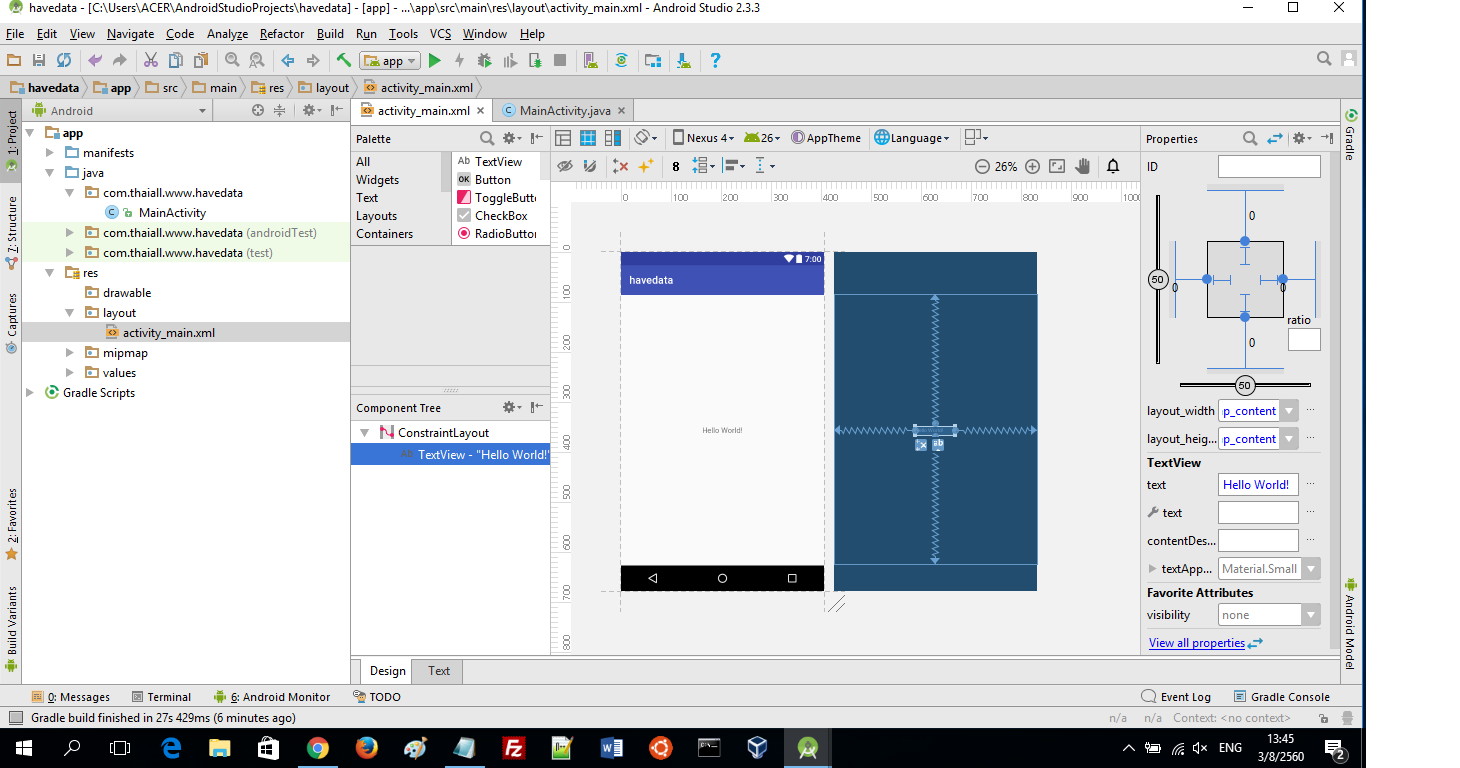Expand the manifests folder
Screen dimensions: 1460x768
pos(51,153)
